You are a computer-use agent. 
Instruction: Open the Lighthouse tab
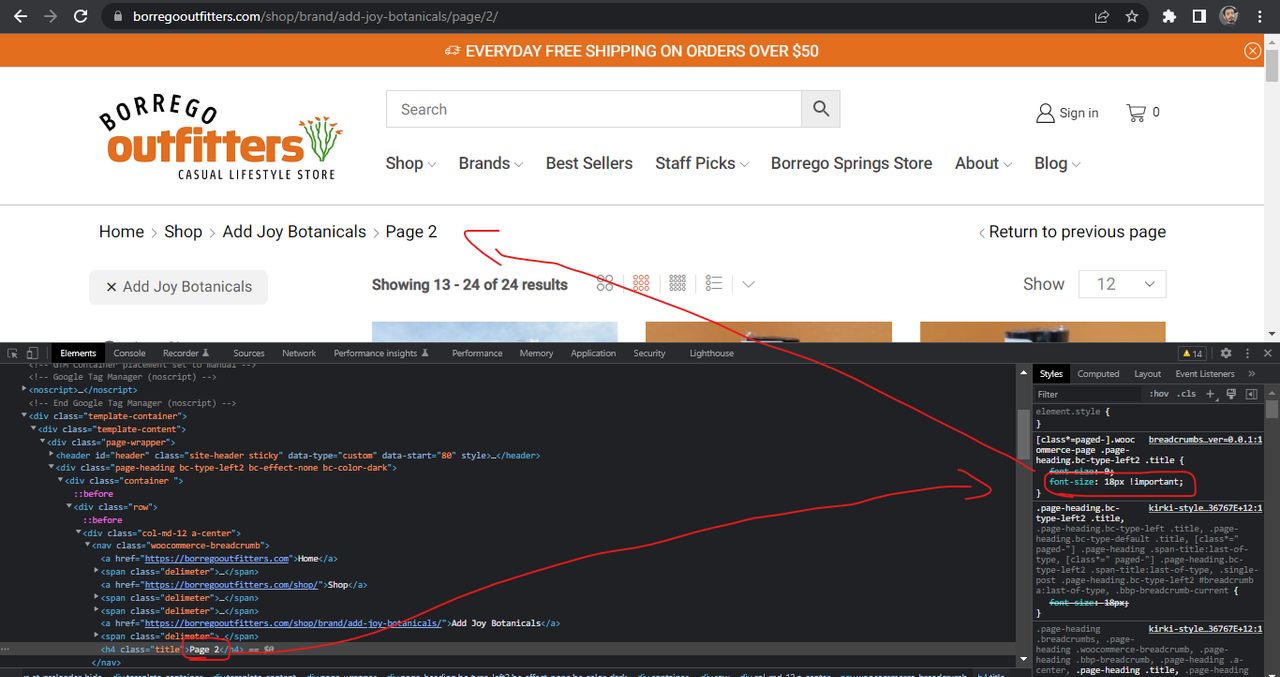(x=711, y=353)
